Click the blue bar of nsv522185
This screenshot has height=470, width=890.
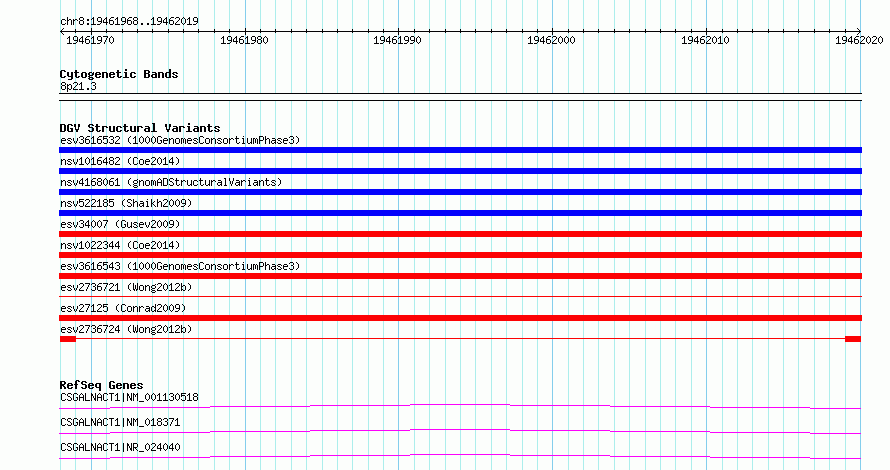click(x=460, y=213)
